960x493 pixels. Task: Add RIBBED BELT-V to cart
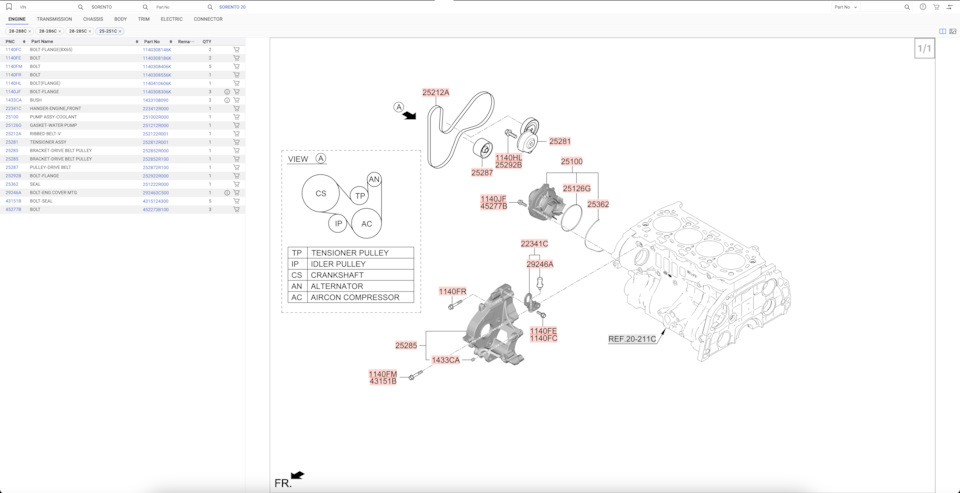[x=236, y=134]
